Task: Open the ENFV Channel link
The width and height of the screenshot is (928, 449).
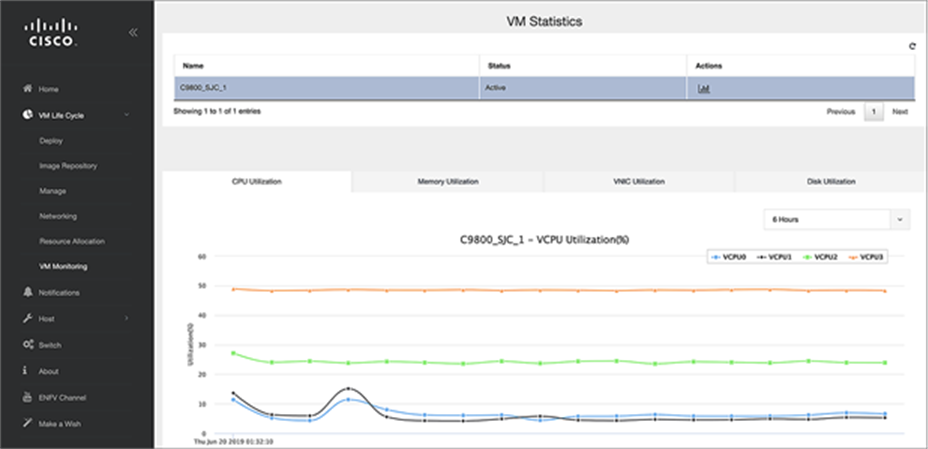Action: [62, 398]
